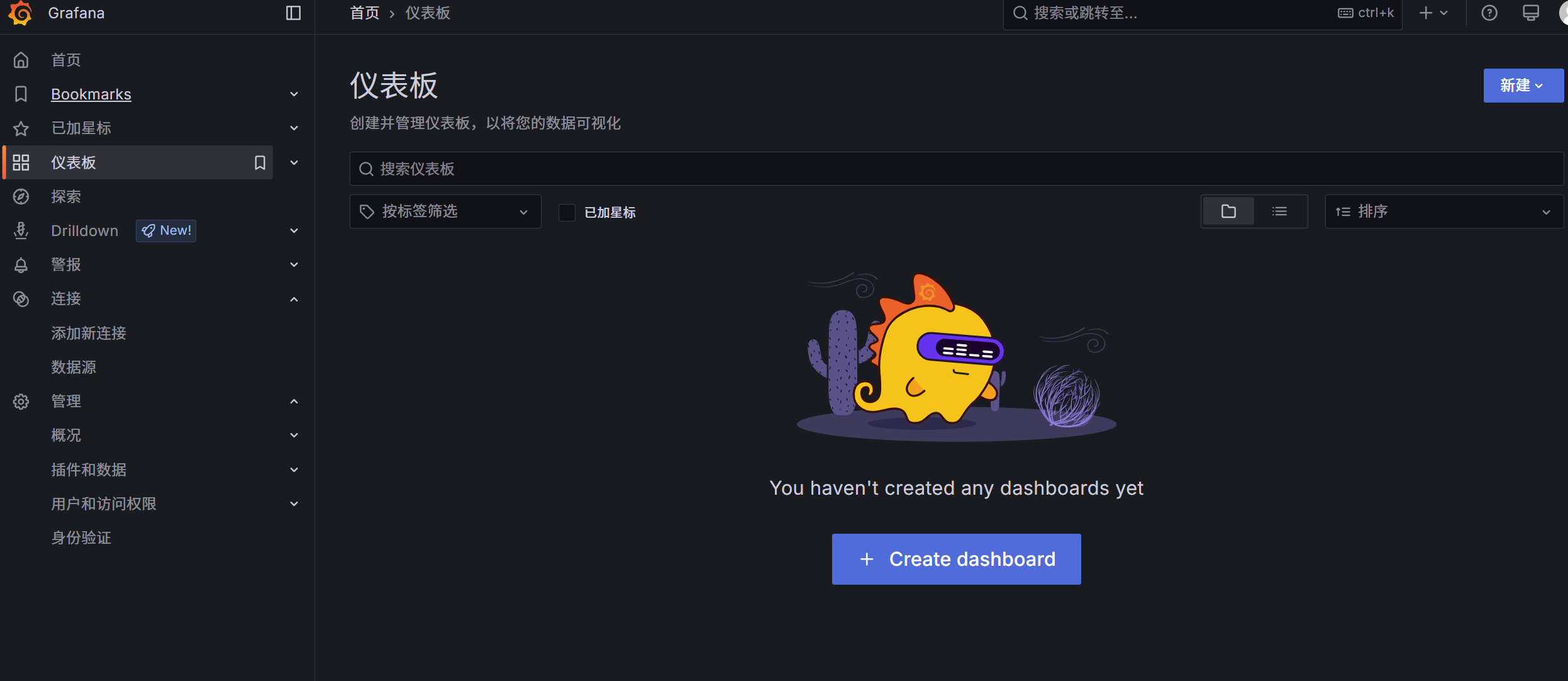This screenshot has height=681, width=1568.
Task: Go to 首页 in the sidebar
Action: pyautogui.click(x=66, y=60)
